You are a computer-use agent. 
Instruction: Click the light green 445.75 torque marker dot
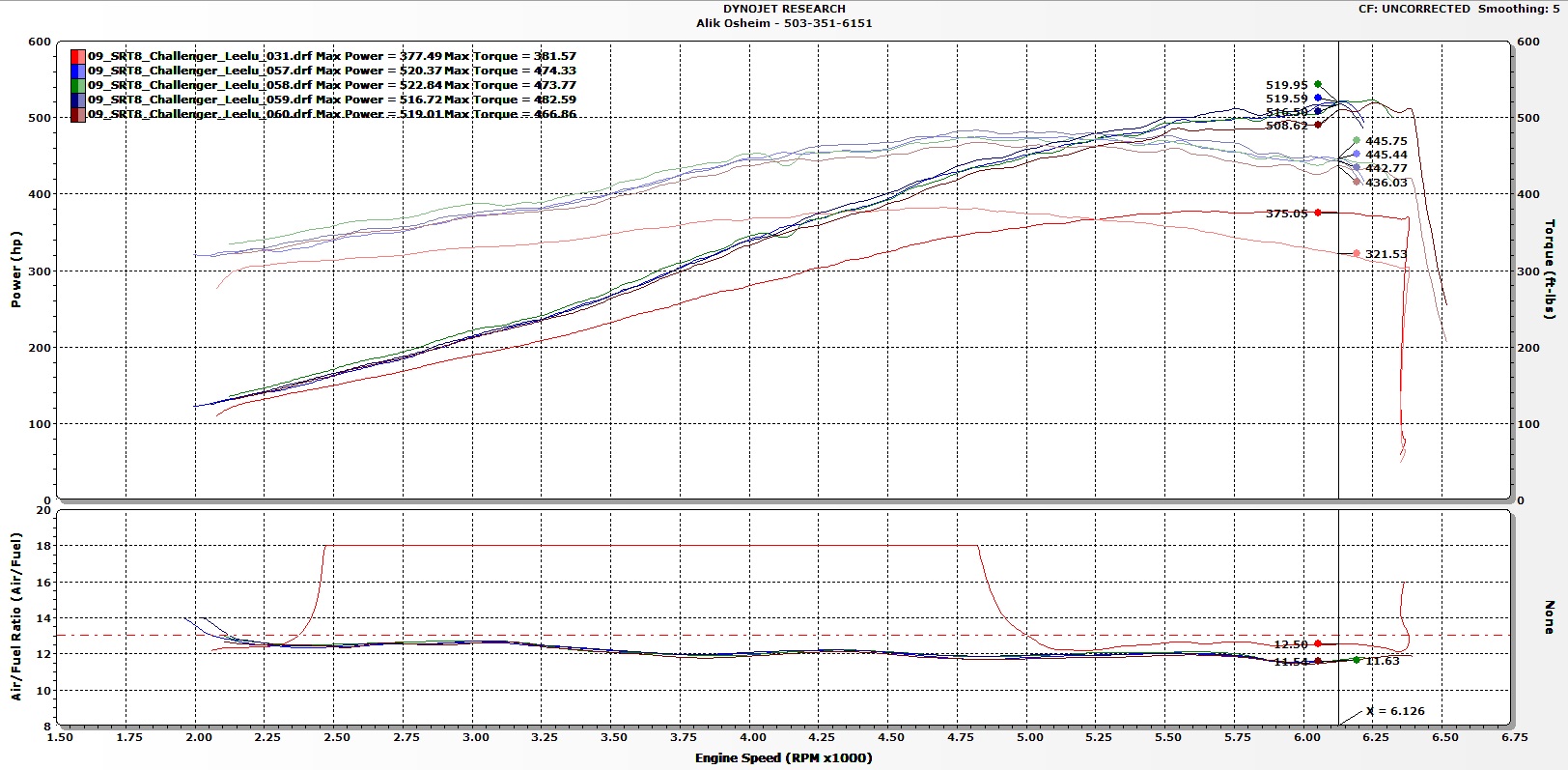tap(1357, 141)
